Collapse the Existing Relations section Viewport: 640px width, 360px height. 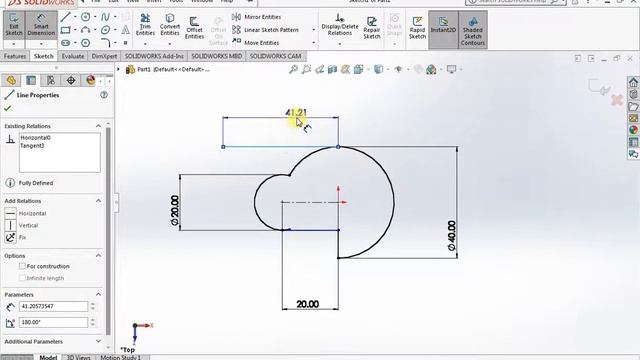(98, 126)
